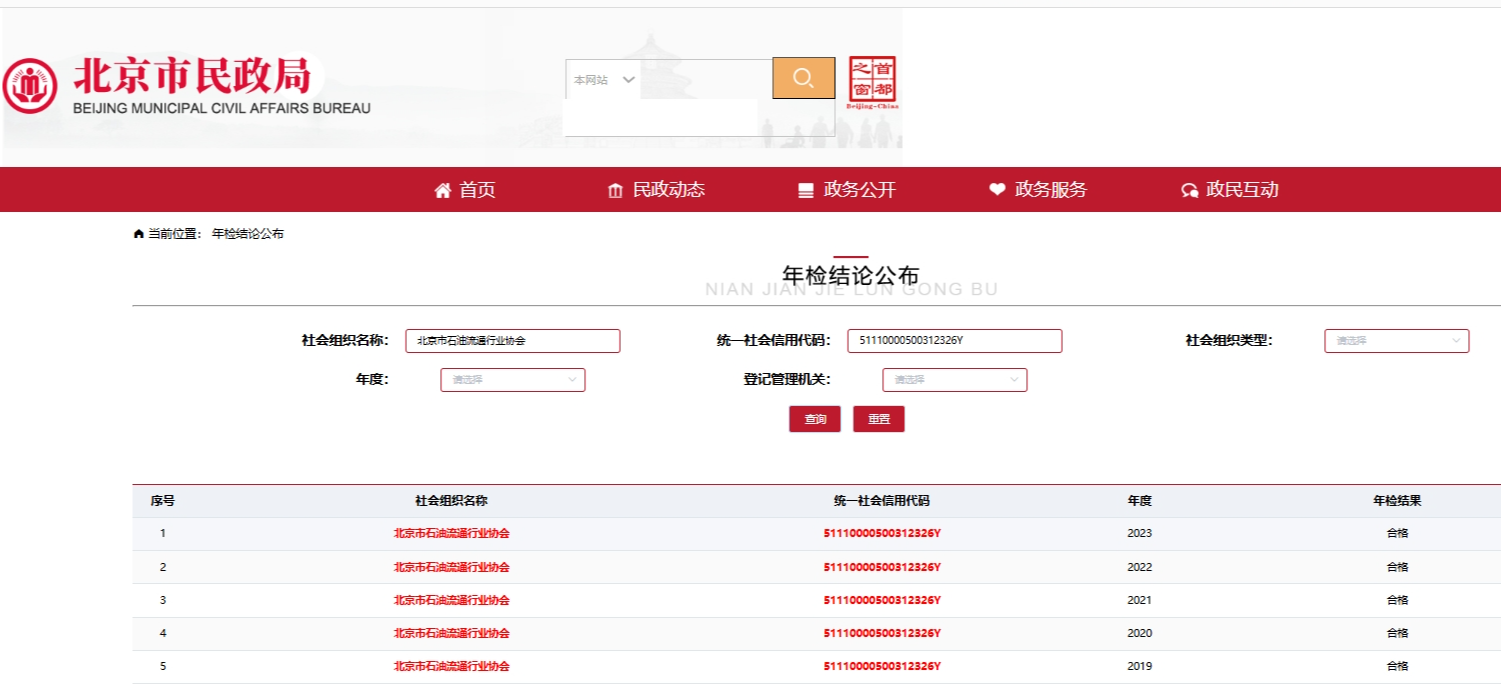This screenshot has width=1501, height=684.
Task: Open the 年度 year dropdown
Action: click(x=512, y=380)
